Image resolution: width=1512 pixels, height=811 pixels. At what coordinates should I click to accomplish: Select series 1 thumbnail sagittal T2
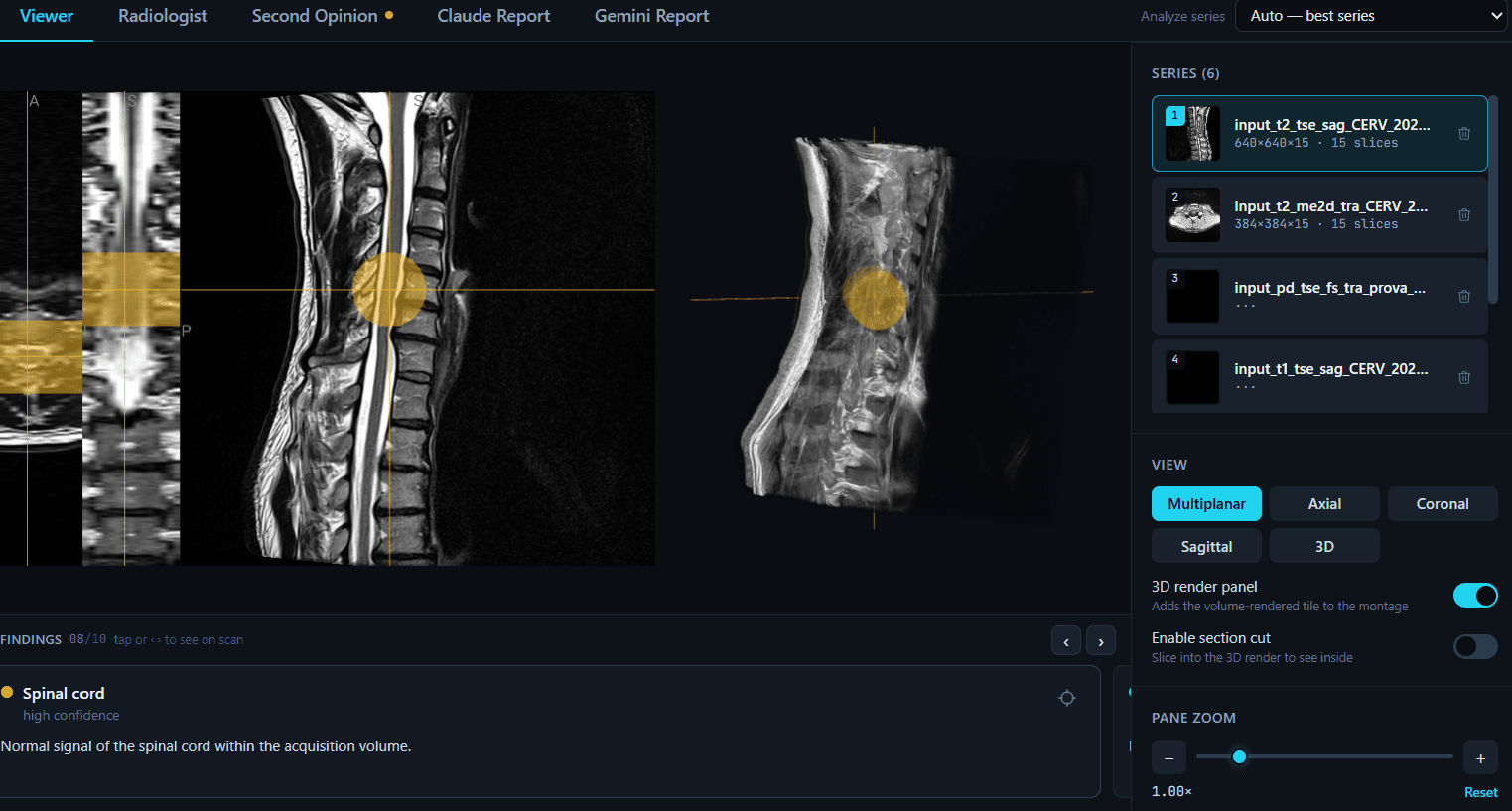point(1192,133)
